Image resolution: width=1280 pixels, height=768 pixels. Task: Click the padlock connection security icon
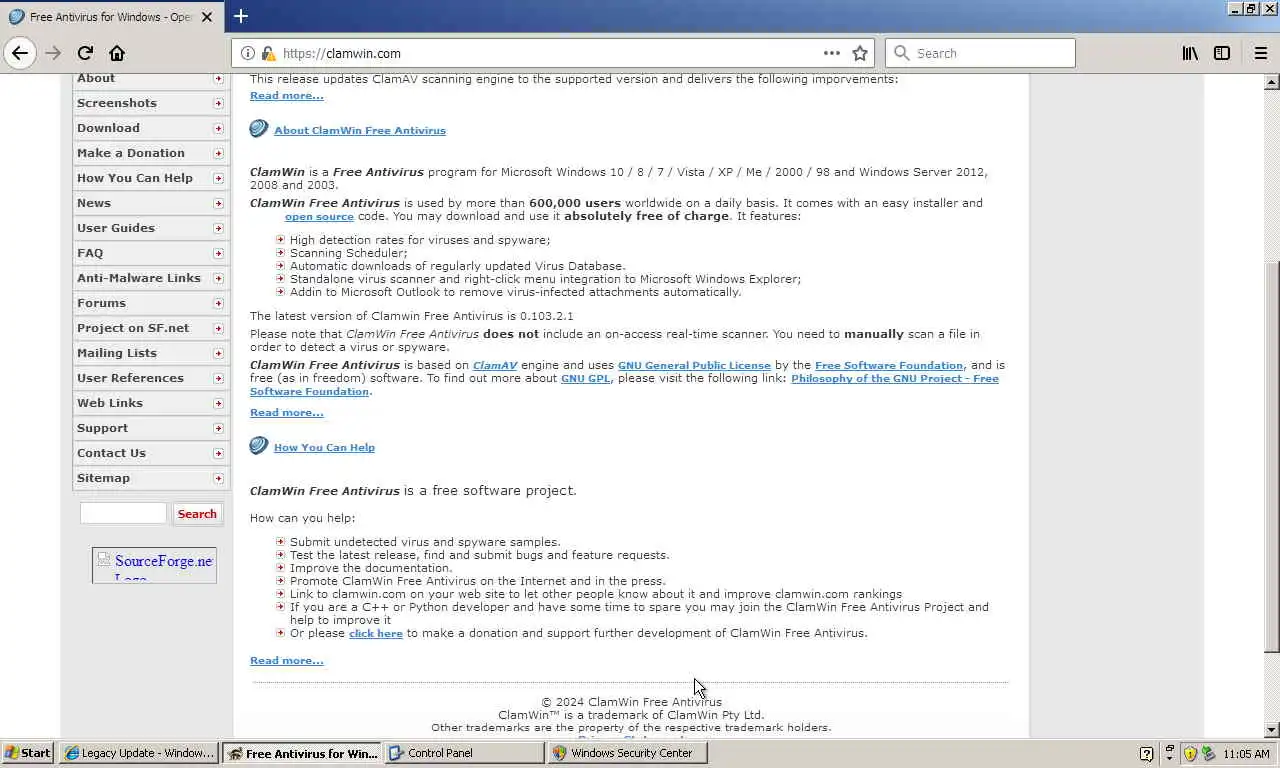click(268, 53)
